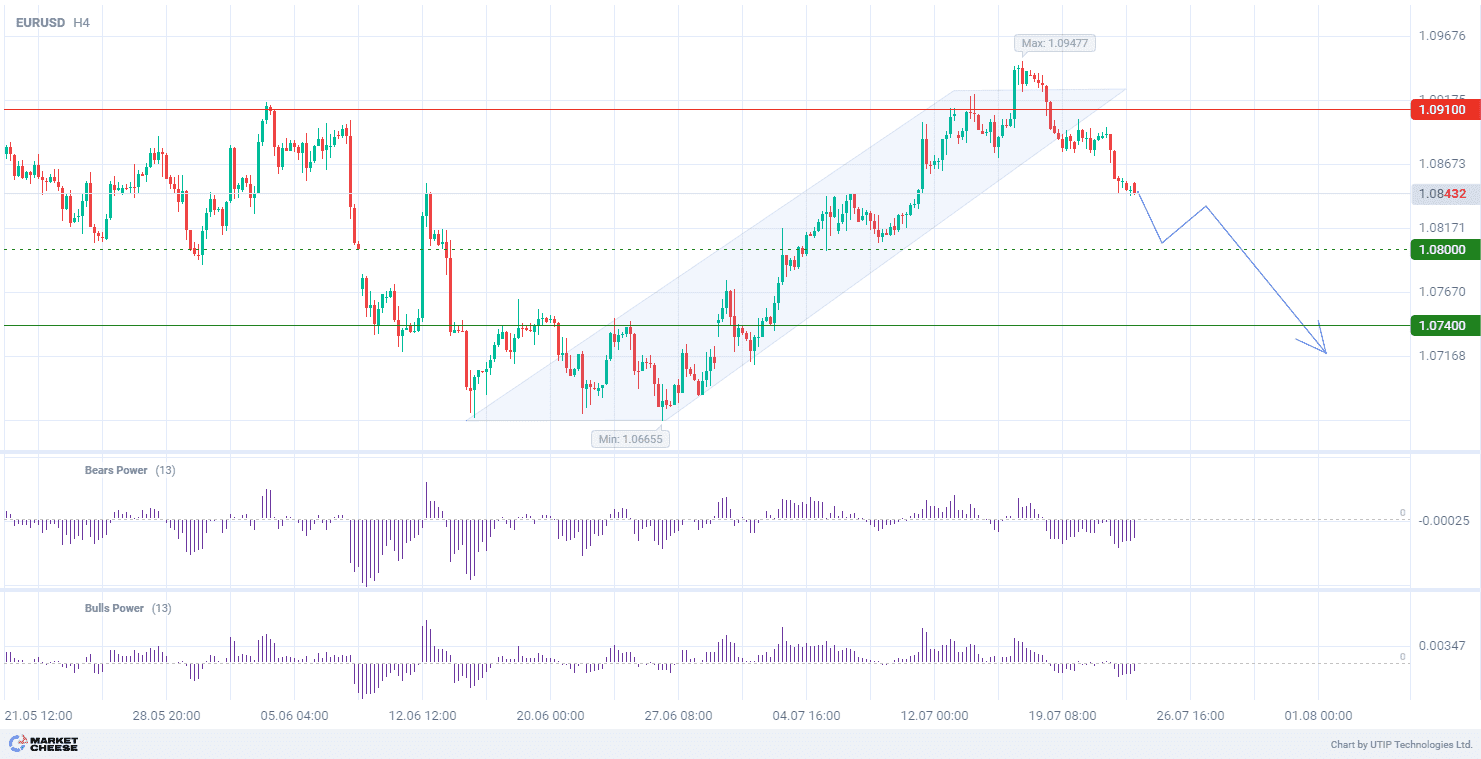Click the 21.05 12:00 time axis label
The height and width of the screenshot is (759, 1481).
[38, 716]
